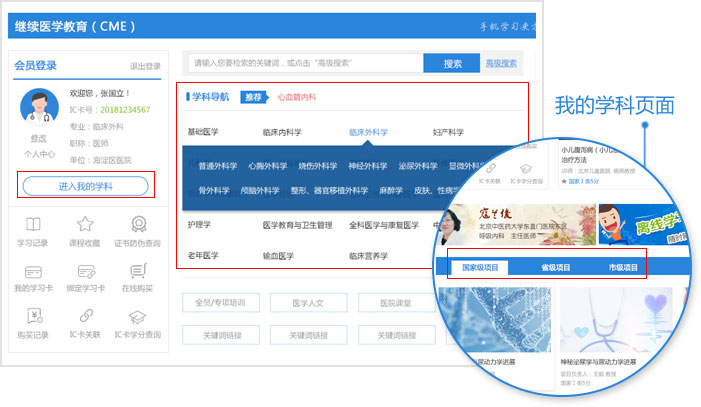
Task: Open 我的学习卡 card icon
Action: (x=33, y=273)
